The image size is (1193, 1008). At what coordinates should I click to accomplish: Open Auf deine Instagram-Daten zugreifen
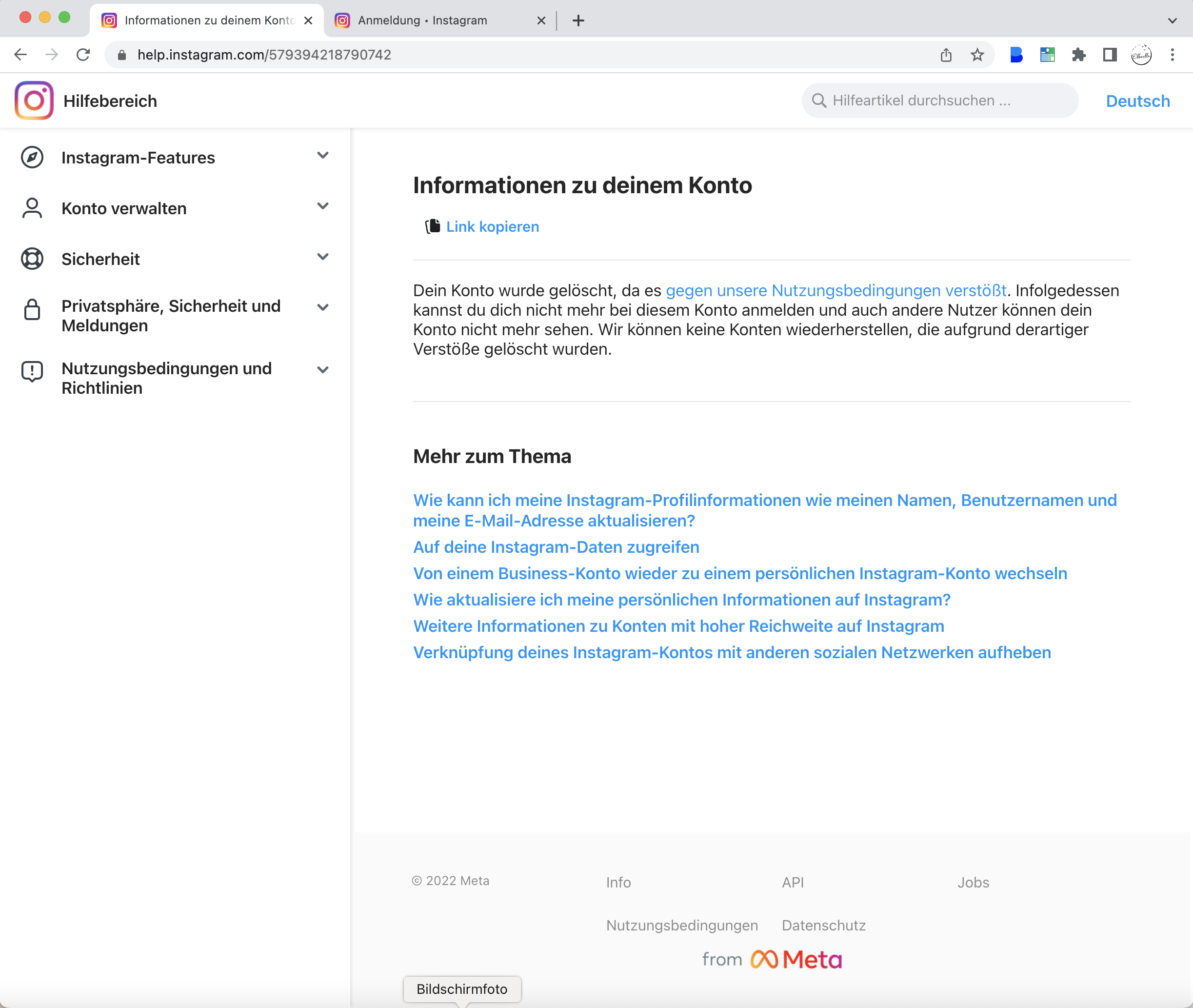pyautogui.click(x=556, y=547)
